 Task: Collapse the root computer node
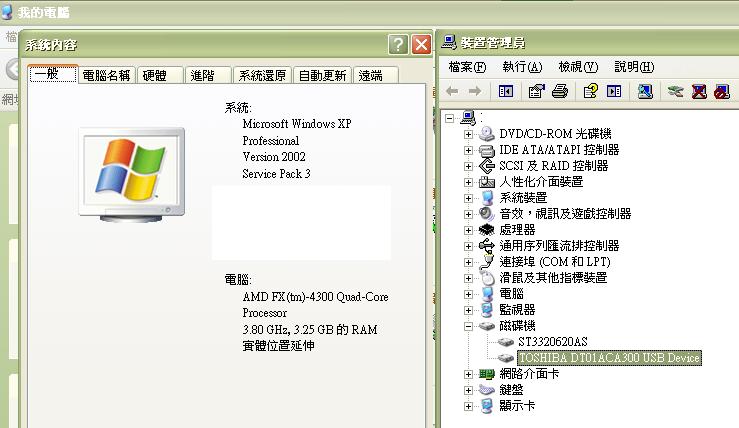point(450,118)
